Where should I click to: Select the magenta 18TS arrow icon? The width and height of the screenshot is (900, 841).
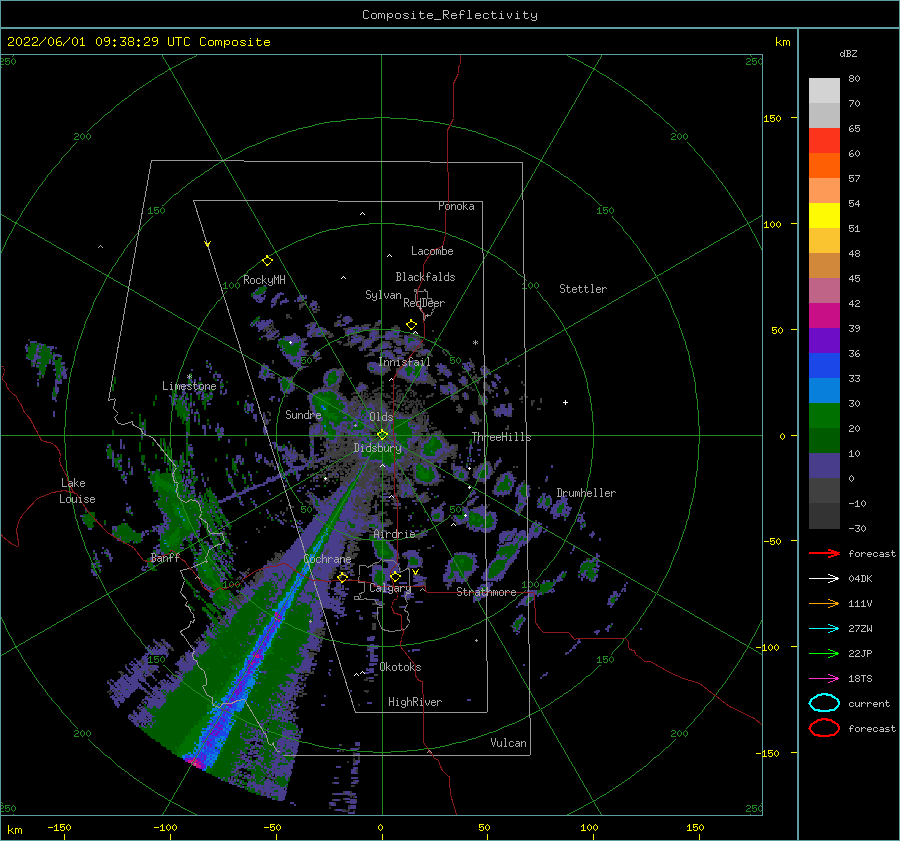tap(824, 679)
